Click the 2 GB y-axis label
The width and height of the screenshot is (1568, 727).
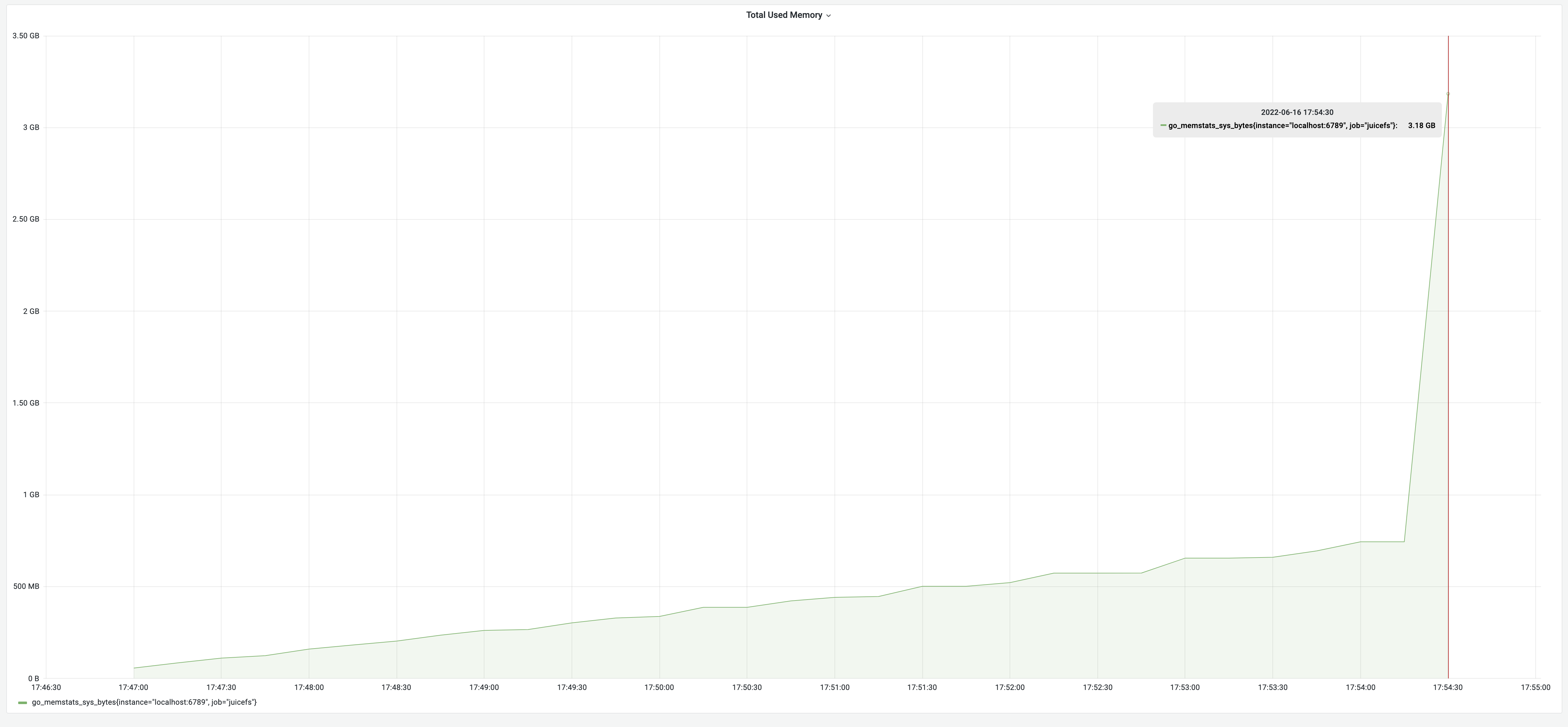point(31,311)
